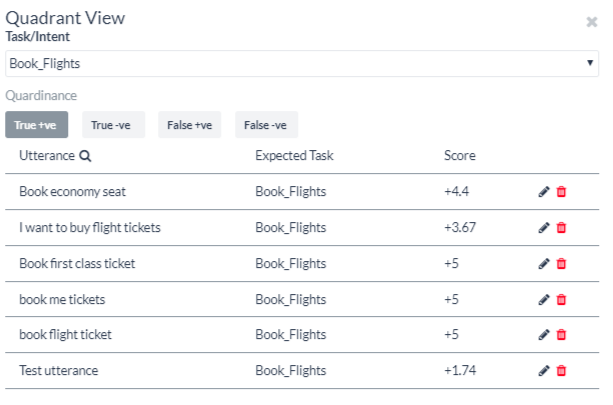Select the True +ve quadrant filter
The image size is (613, 405).
40,125
